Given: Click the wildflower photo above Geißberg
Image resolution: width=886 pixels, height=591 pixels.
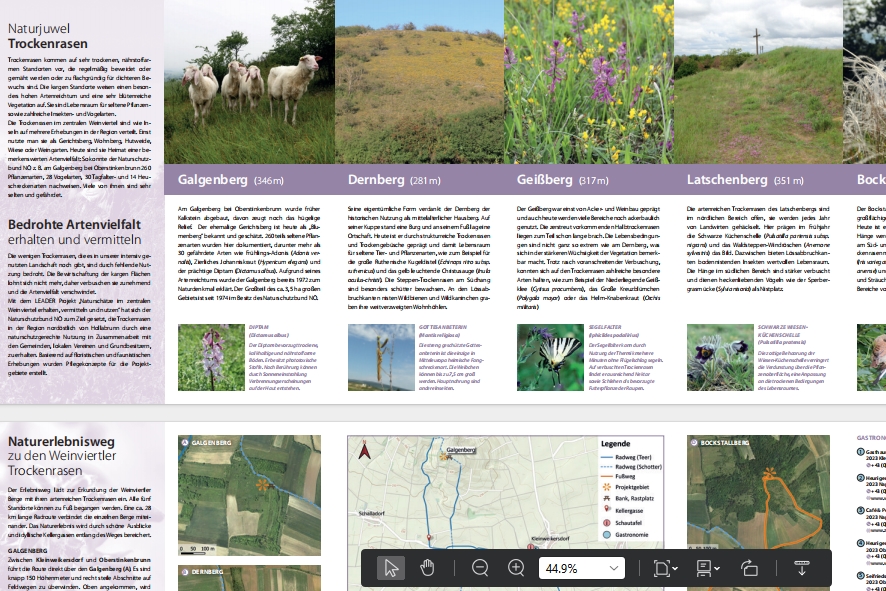Looking at the screenshot, I should (589, 82).
